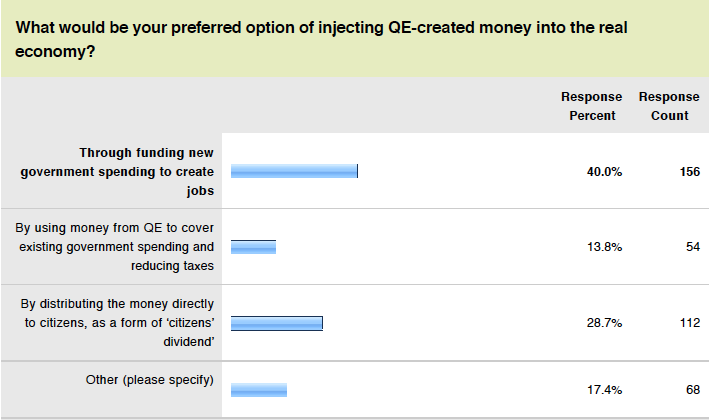This screenshot has width=712, height=420.
Task: Select the 17.4% percent value
Action: click(604, 390)
